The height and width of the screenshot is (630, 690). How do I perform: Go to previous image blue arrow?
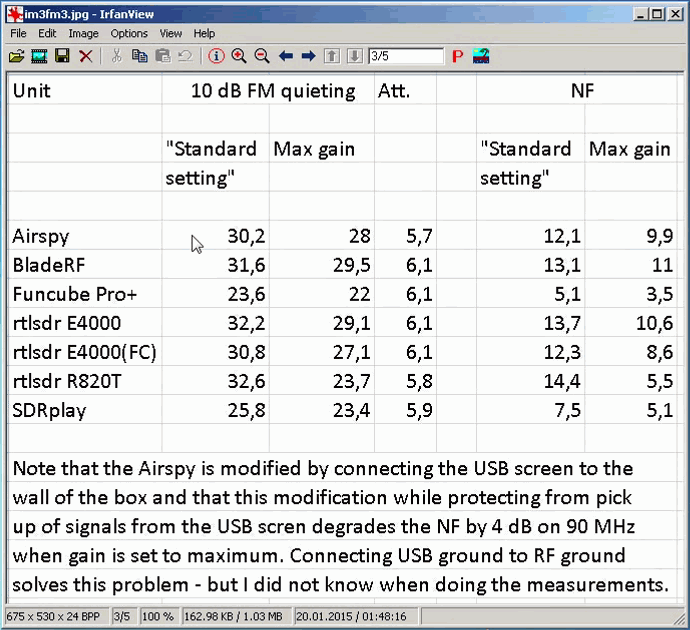click(286, 56)
